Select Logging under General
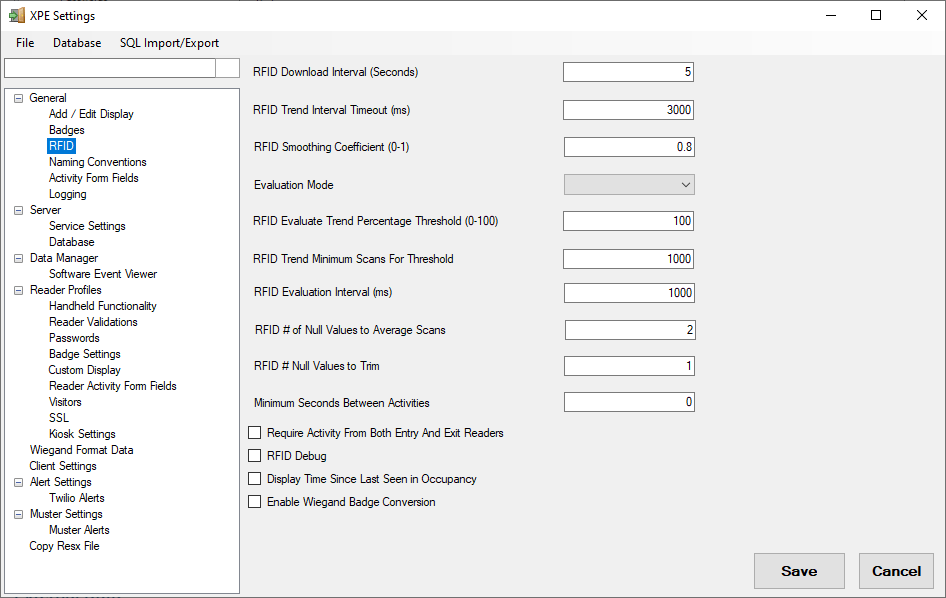Viewport: 946px width, 598px height. tap(68, 194)
